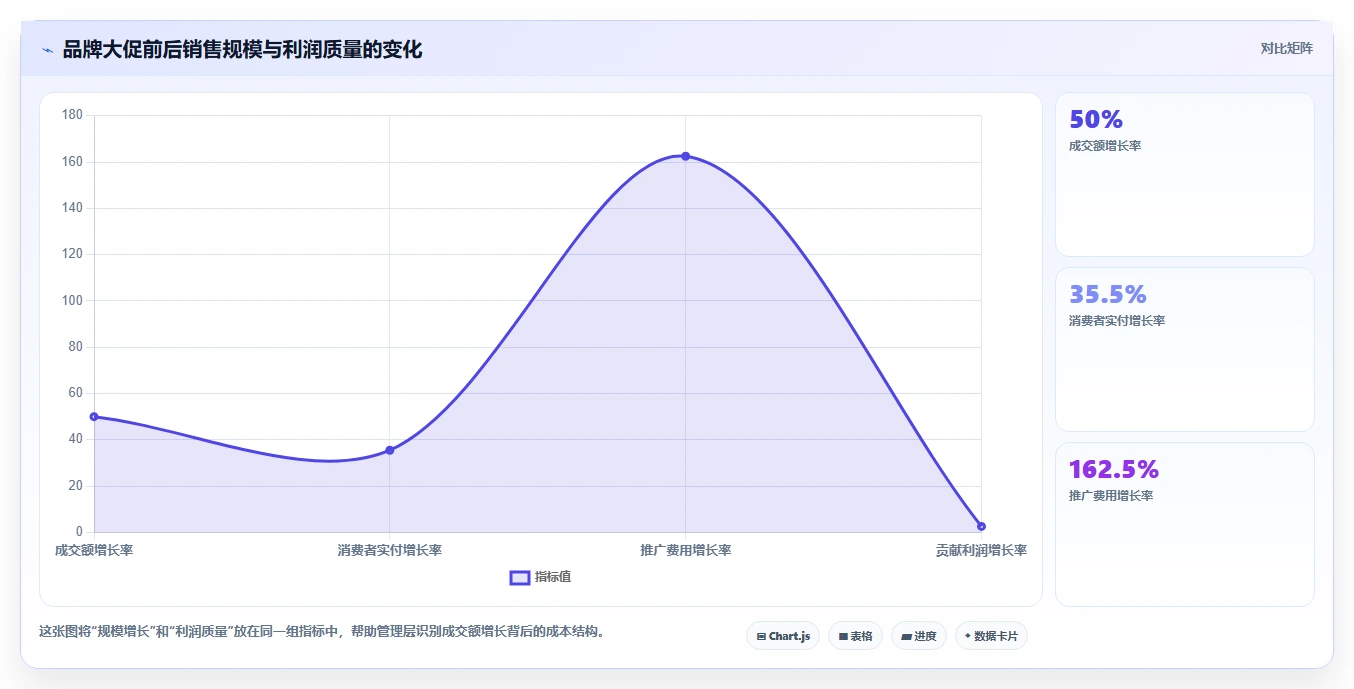The height and width of the screenshot is (689, 1354).
Task: Select the 表格 tag
Action: 855,636
